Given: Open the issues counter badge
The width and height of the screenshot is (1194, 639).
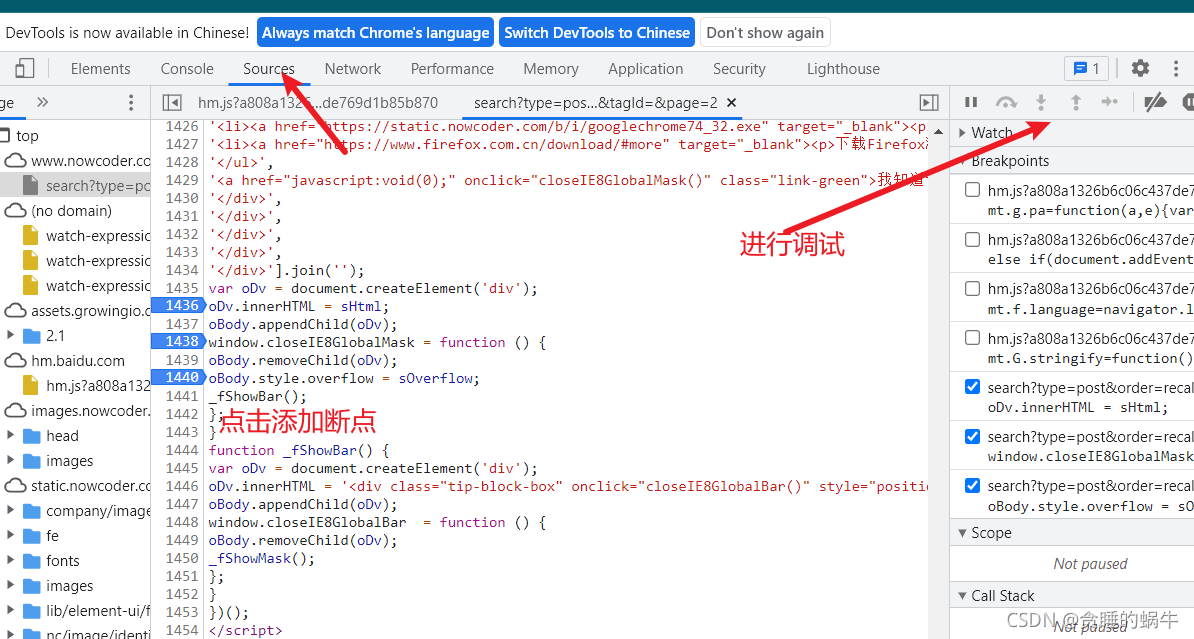Looking at the screenshot, I should click(1086, 69).
